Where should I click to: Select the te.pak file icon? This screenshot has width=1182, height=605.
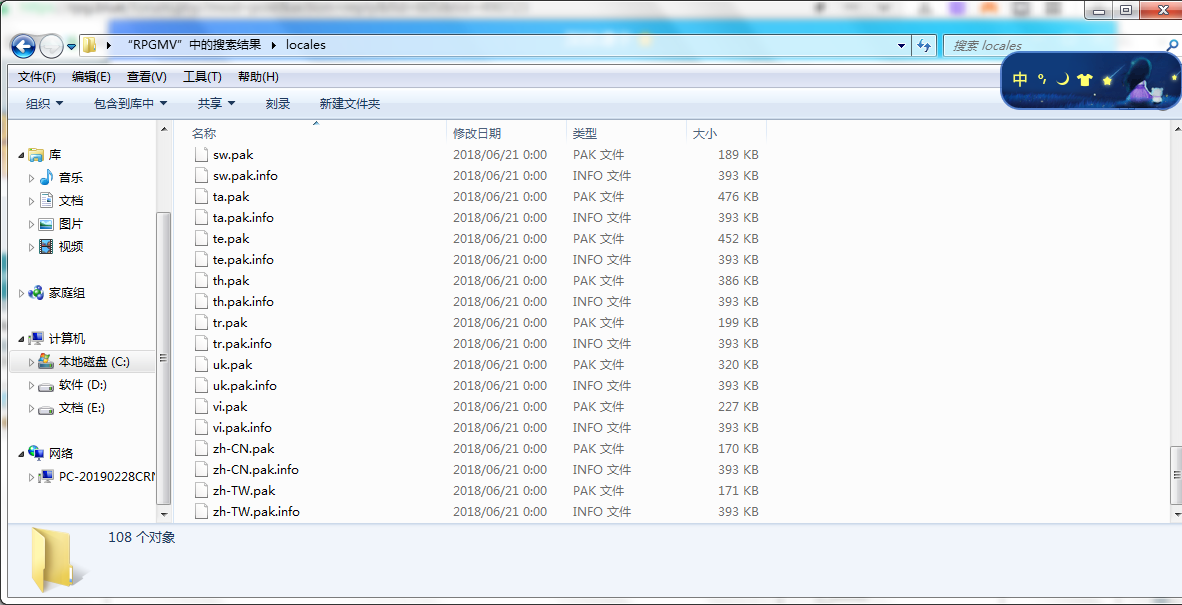point(201,239)
